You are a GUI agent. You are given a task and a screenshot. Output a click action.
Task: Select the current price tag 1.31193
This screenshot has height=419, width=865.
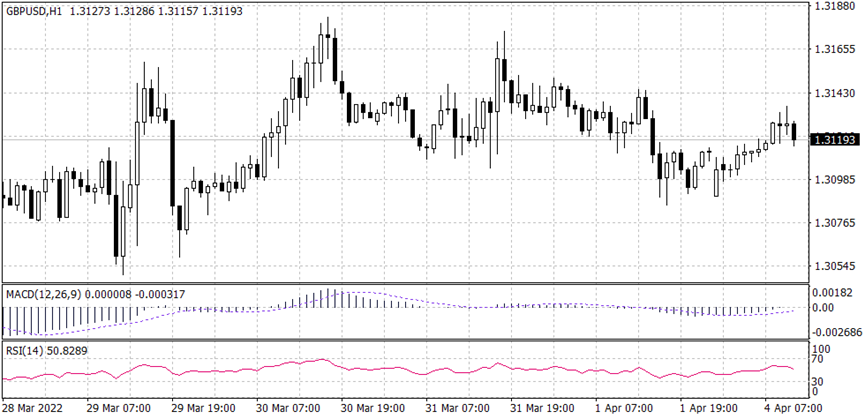pos(835,139)
